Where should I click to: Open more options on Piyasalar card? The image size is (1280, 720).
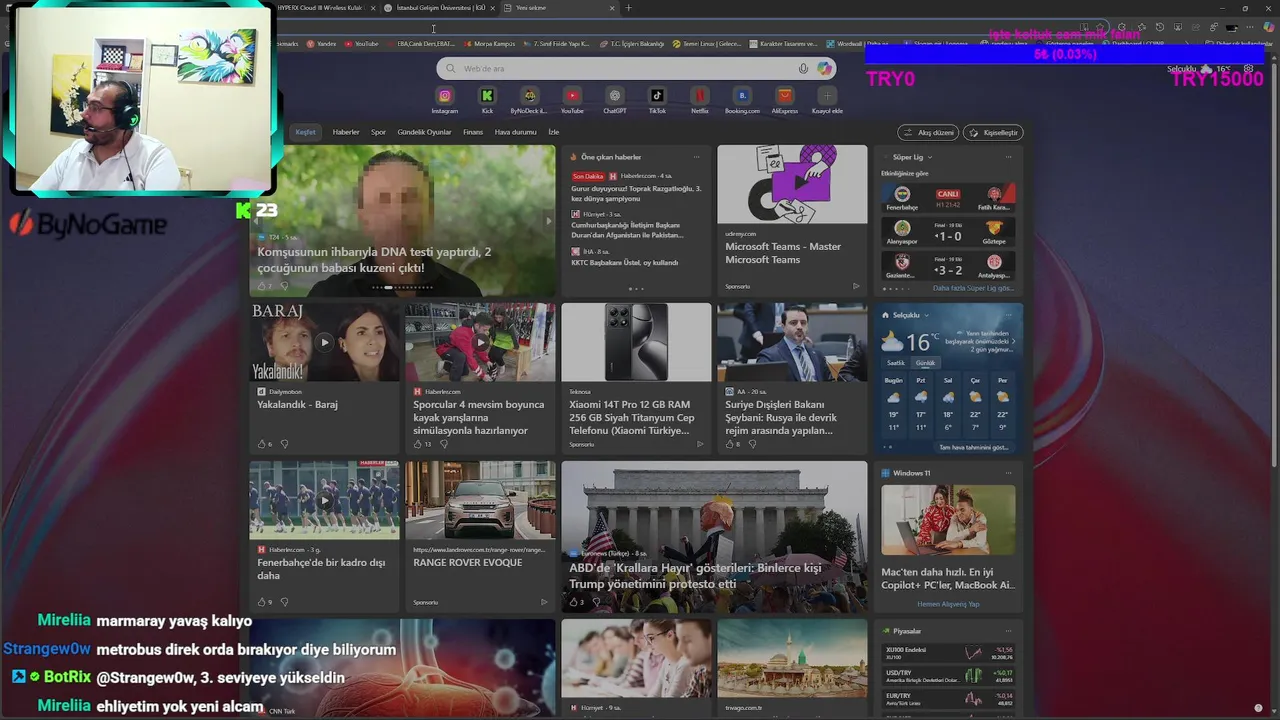click(1008, 631)
